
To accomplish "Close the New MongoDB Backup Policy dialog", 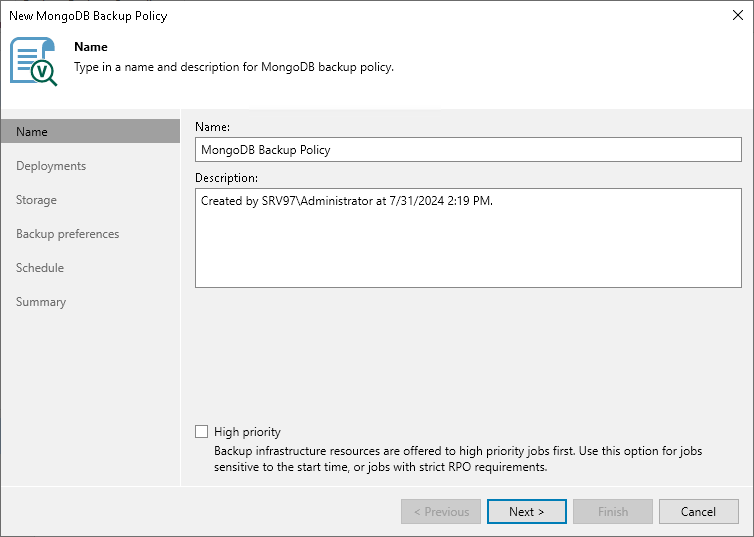I will 738,15.
